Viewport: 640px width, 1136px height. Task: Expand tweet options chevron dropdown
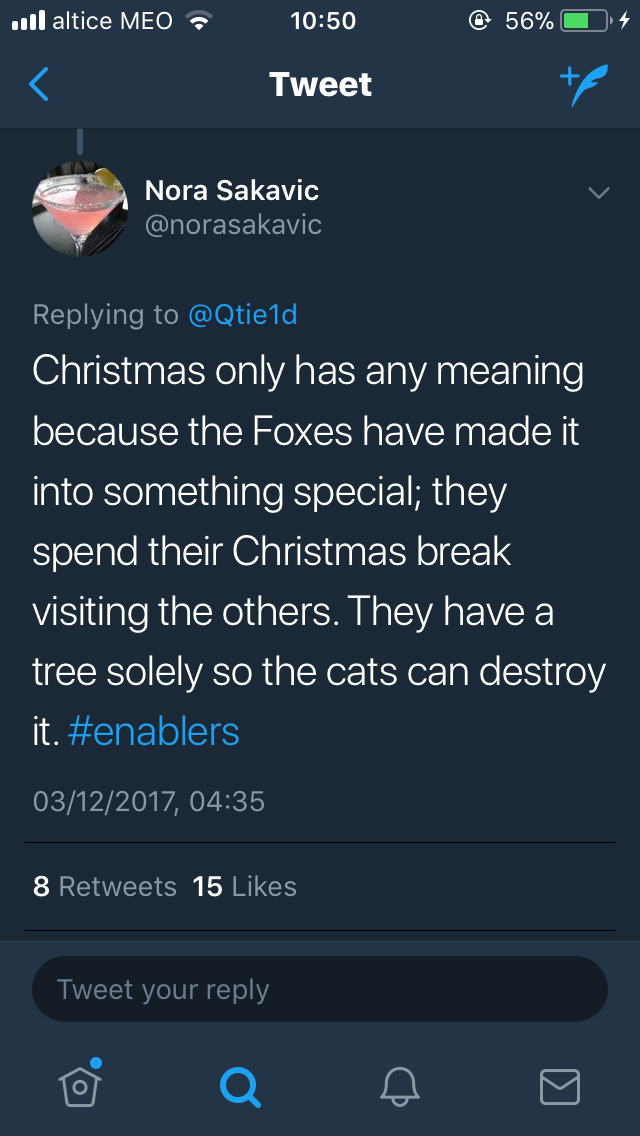598,192
